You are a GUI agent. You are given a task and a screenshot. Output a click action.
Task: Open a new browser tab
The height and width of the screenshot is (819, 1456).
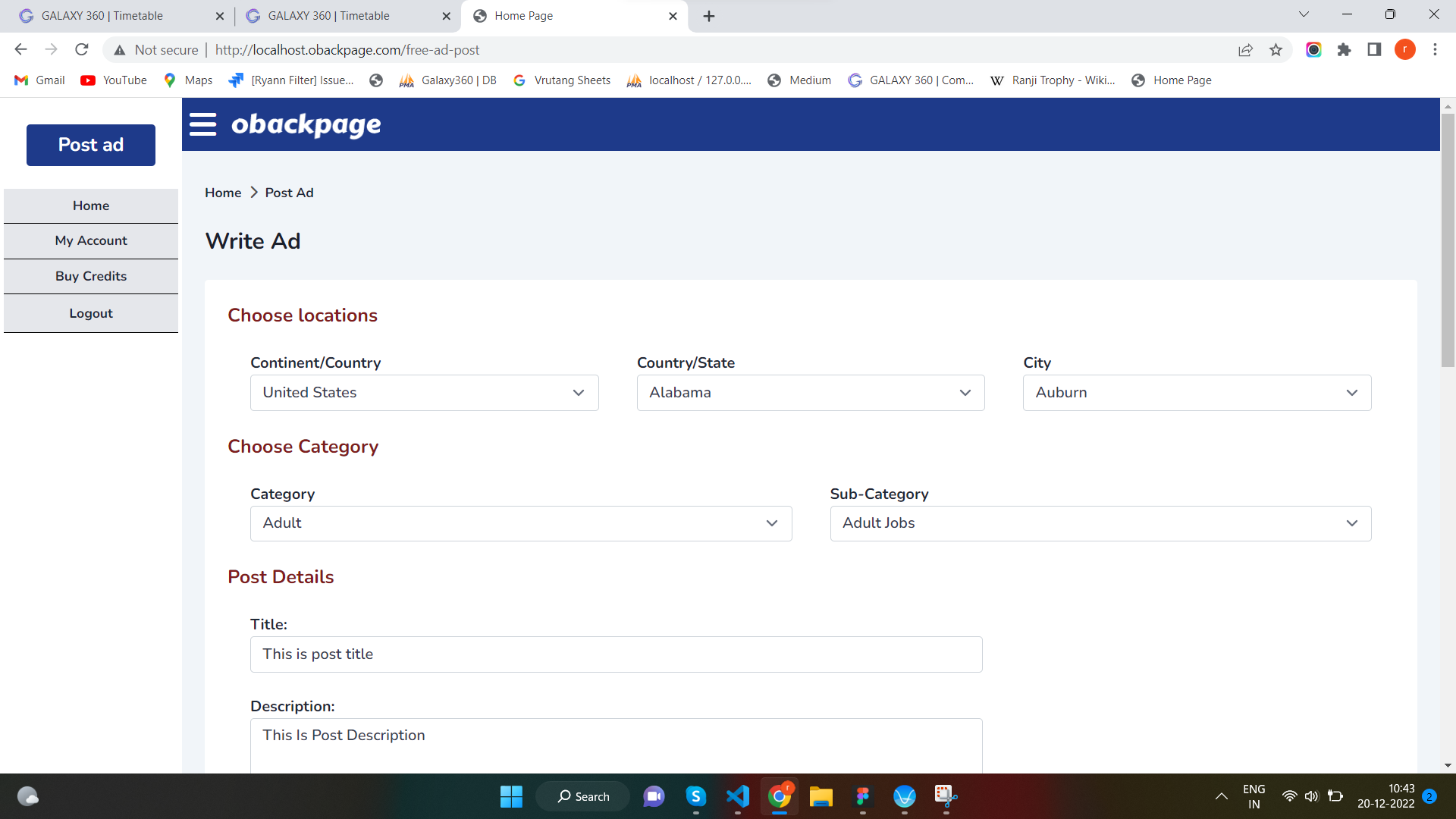(709, 16)
